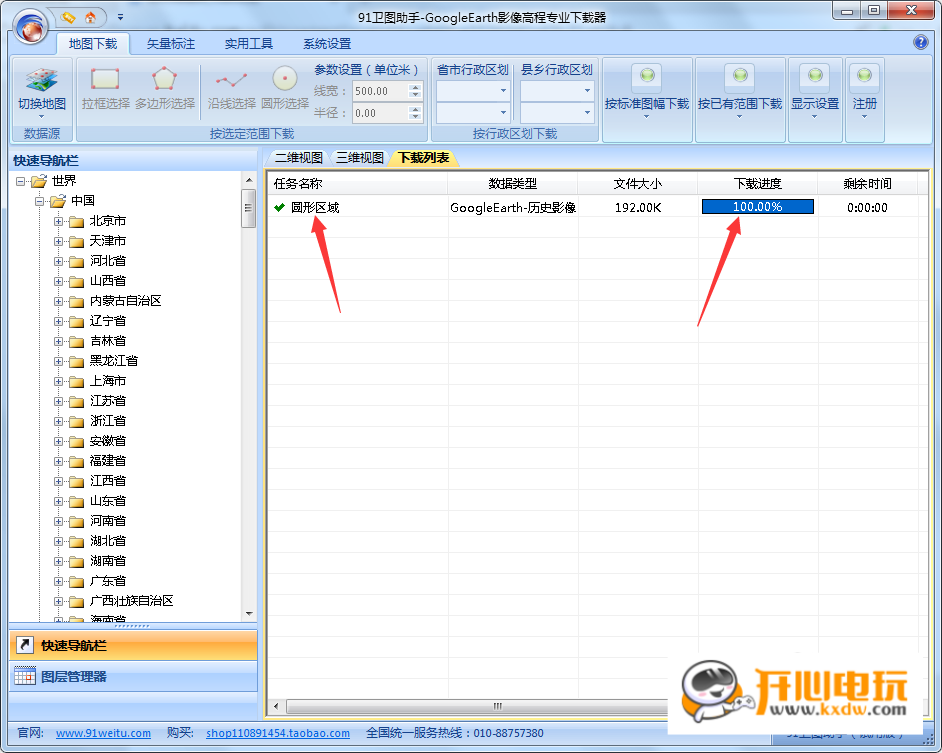
Task: Expand the 北京市 tree node
Action: (x=57, y=220)
